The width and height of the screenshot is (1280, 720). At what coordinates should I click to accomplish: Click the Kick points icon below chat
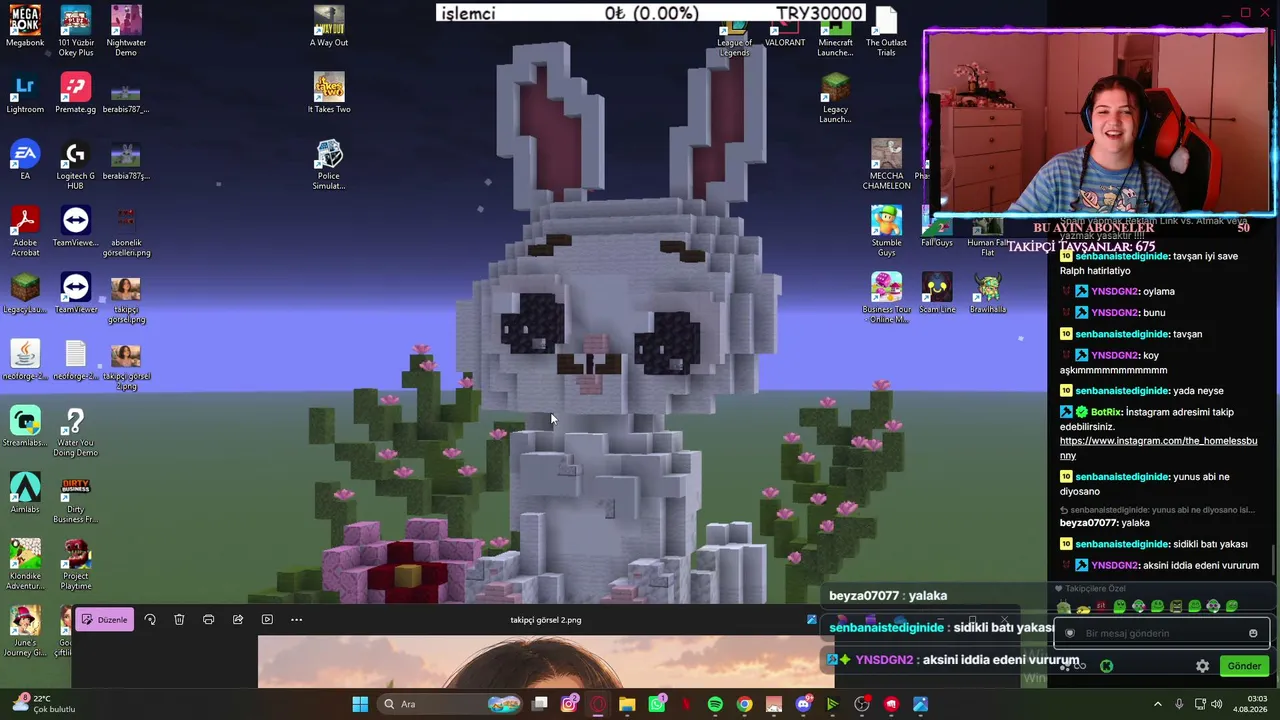click(x=1106, y=666)
